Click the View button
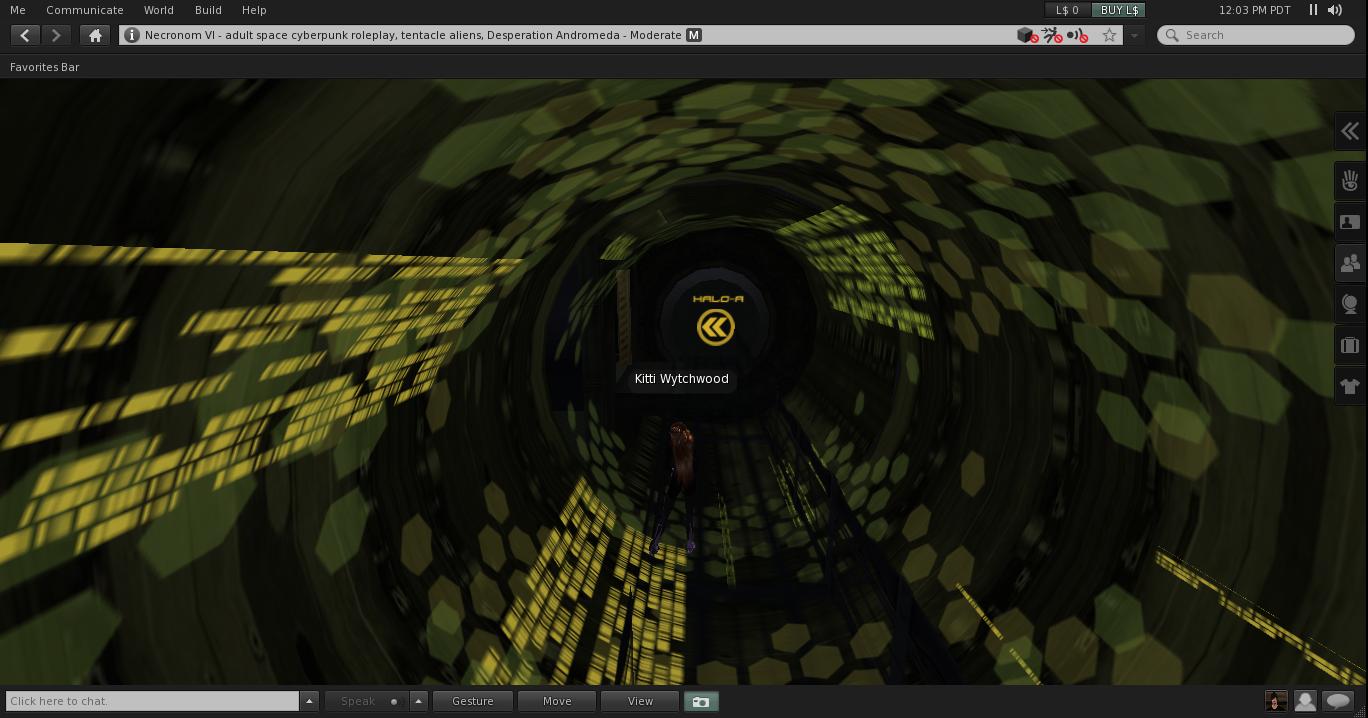 coord(640,701)
